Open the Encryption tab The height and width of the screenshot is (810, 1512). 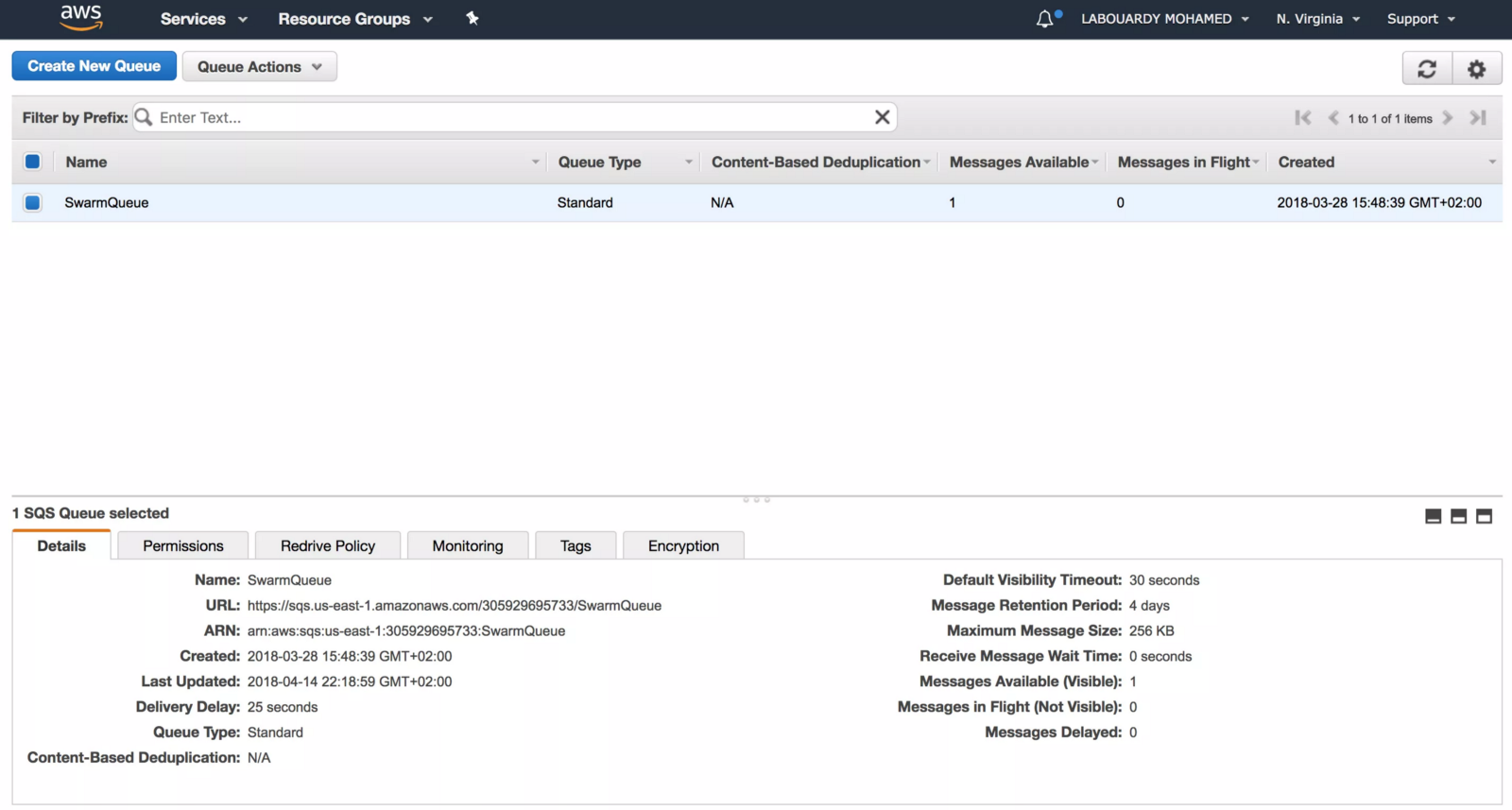pyautogui.click(x=683, y=545)
